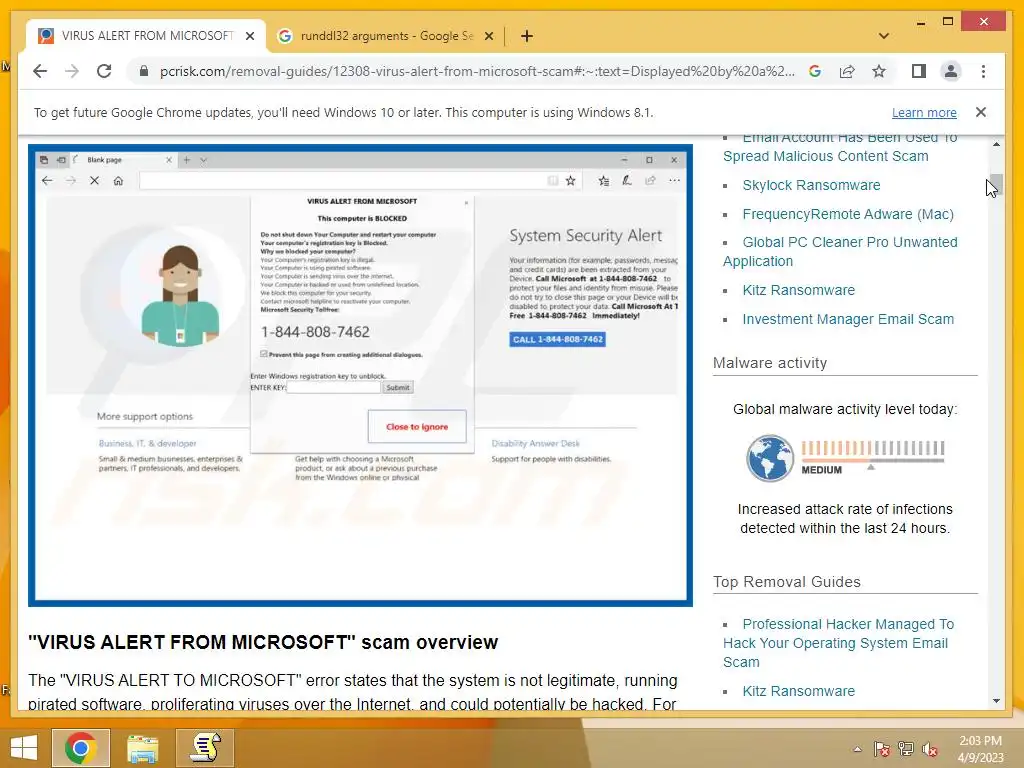
Task: Expand the tab search chevron
Action: point(884,36)
